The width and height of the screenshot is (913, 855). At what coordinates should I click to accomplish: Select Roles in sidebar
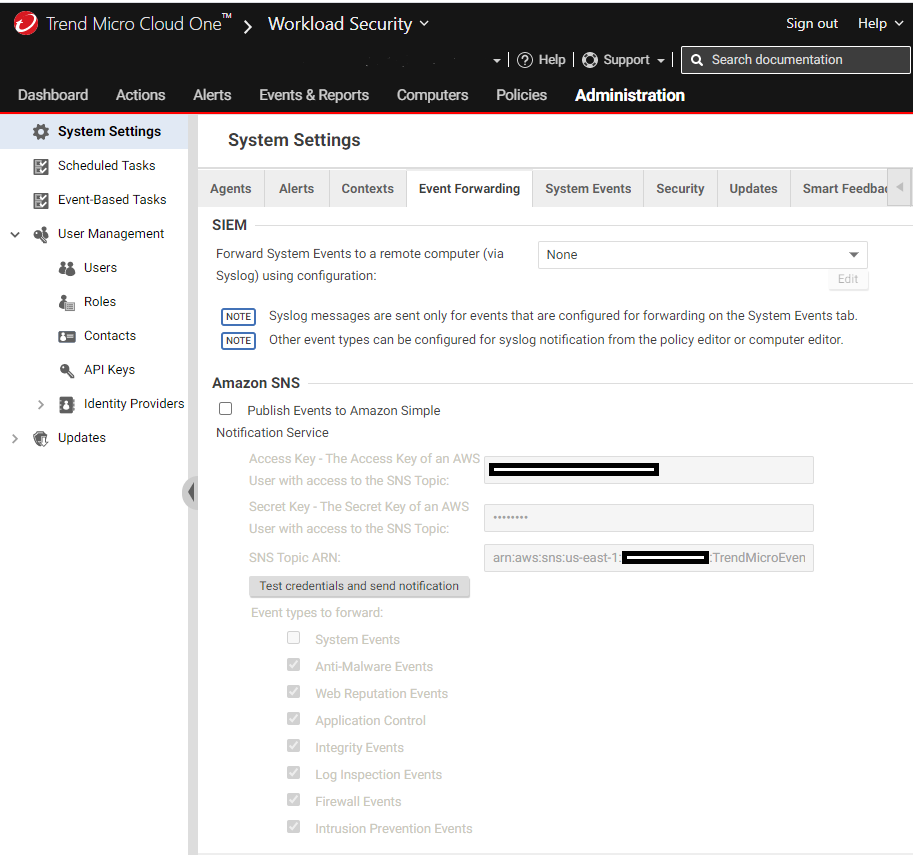[x=100, y=302]
